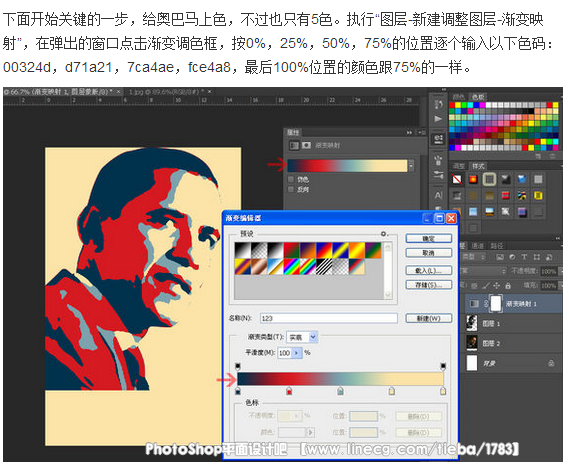This screenshot has width=569, height=466.
Task: Click the New (新建) gradient button
Action: click(x=429, y=318)
